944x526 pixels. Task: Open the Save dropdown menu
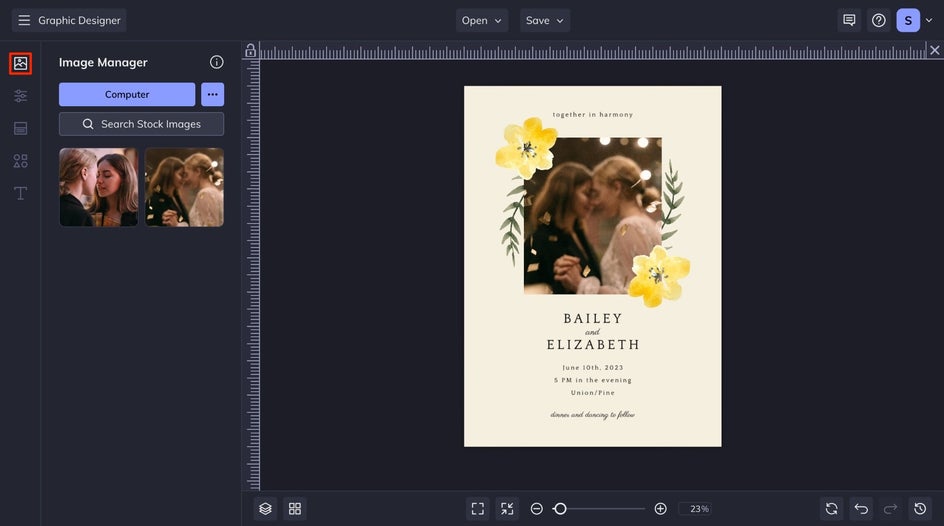(x=545, y=20)
